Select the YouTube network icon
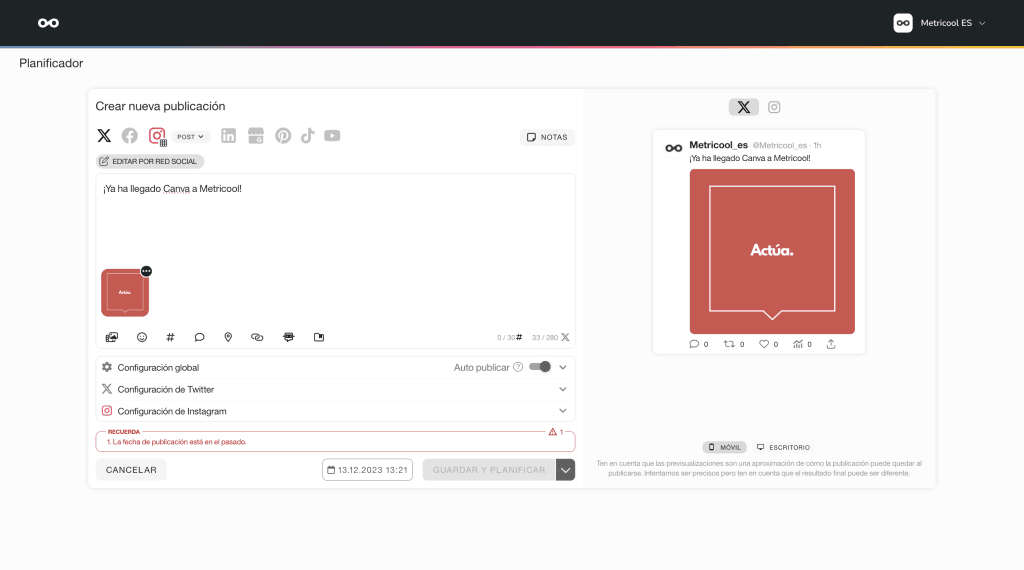 [x=332, y=136]
